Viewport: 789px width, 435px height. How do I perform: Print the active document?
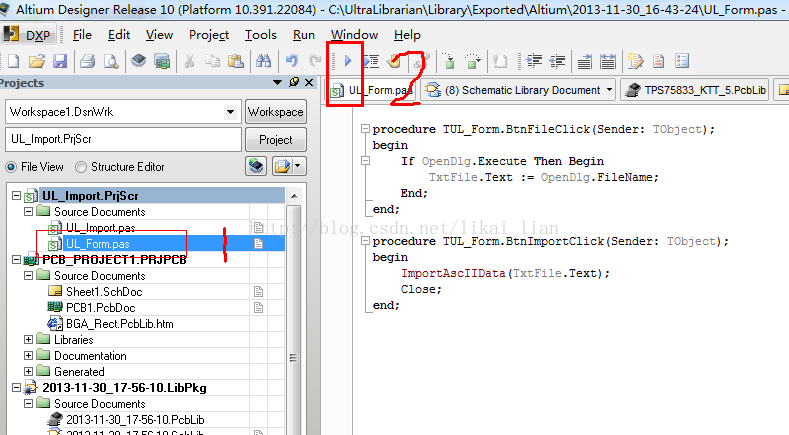pos(88,61)
